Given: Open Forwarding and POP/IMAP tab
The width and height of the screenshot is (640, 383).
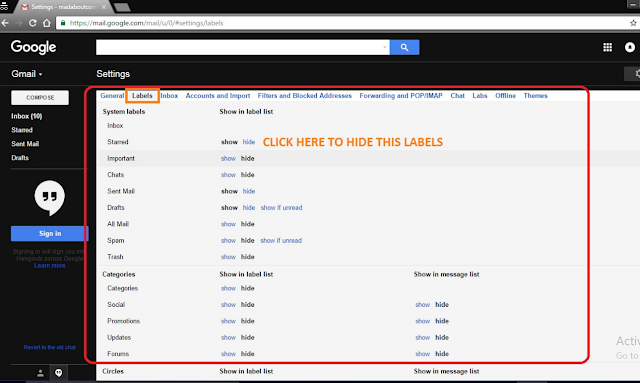Looking at the screenshot, I should pyautogui.click(x=401, y=96).
